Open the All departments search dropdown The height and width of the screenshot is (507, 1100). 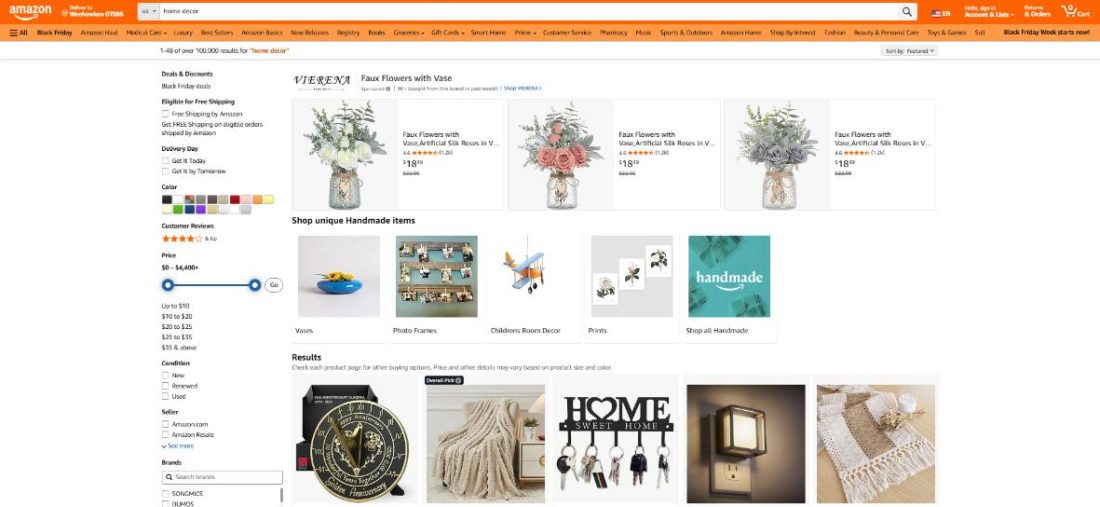(148, 12)
